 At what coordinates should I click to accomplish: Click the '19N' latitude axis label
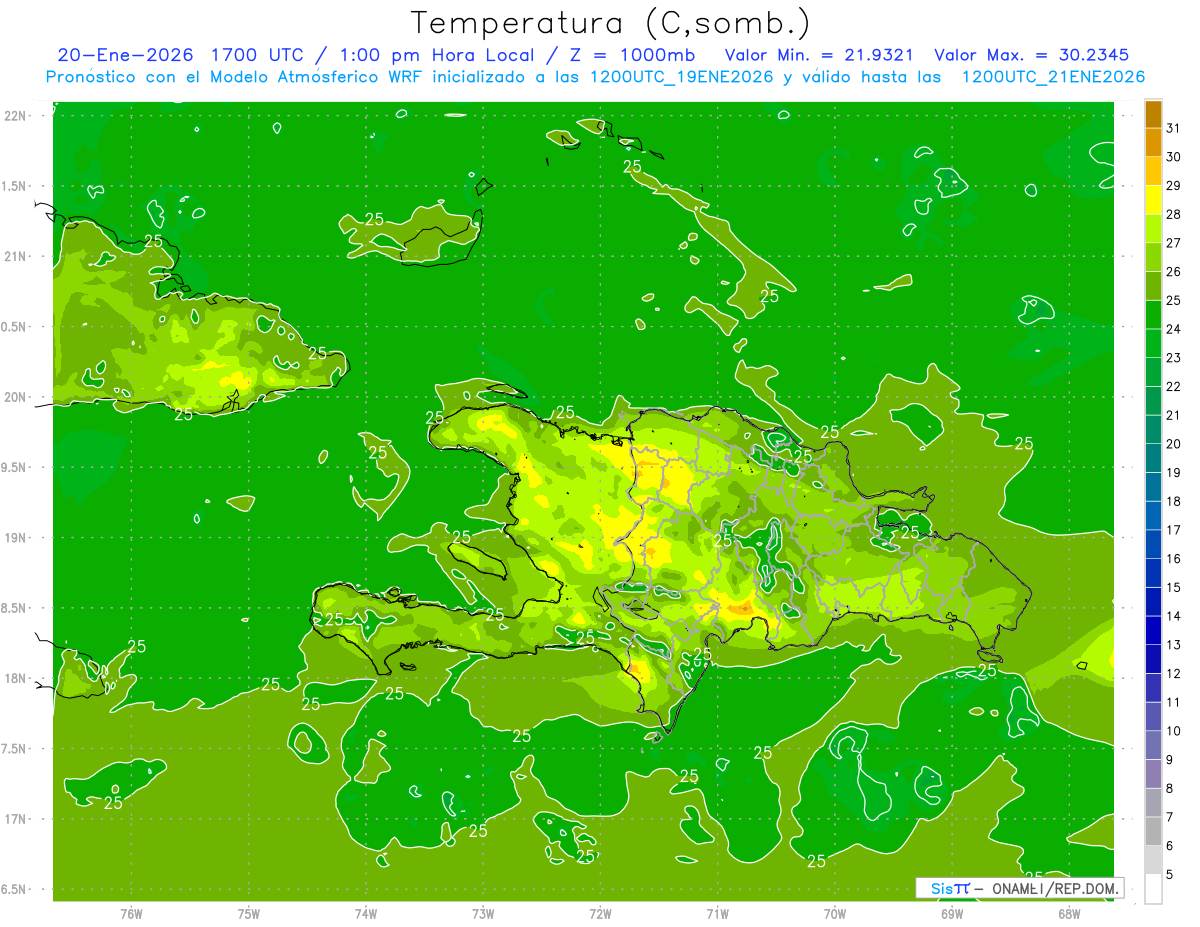coord(15,538)
